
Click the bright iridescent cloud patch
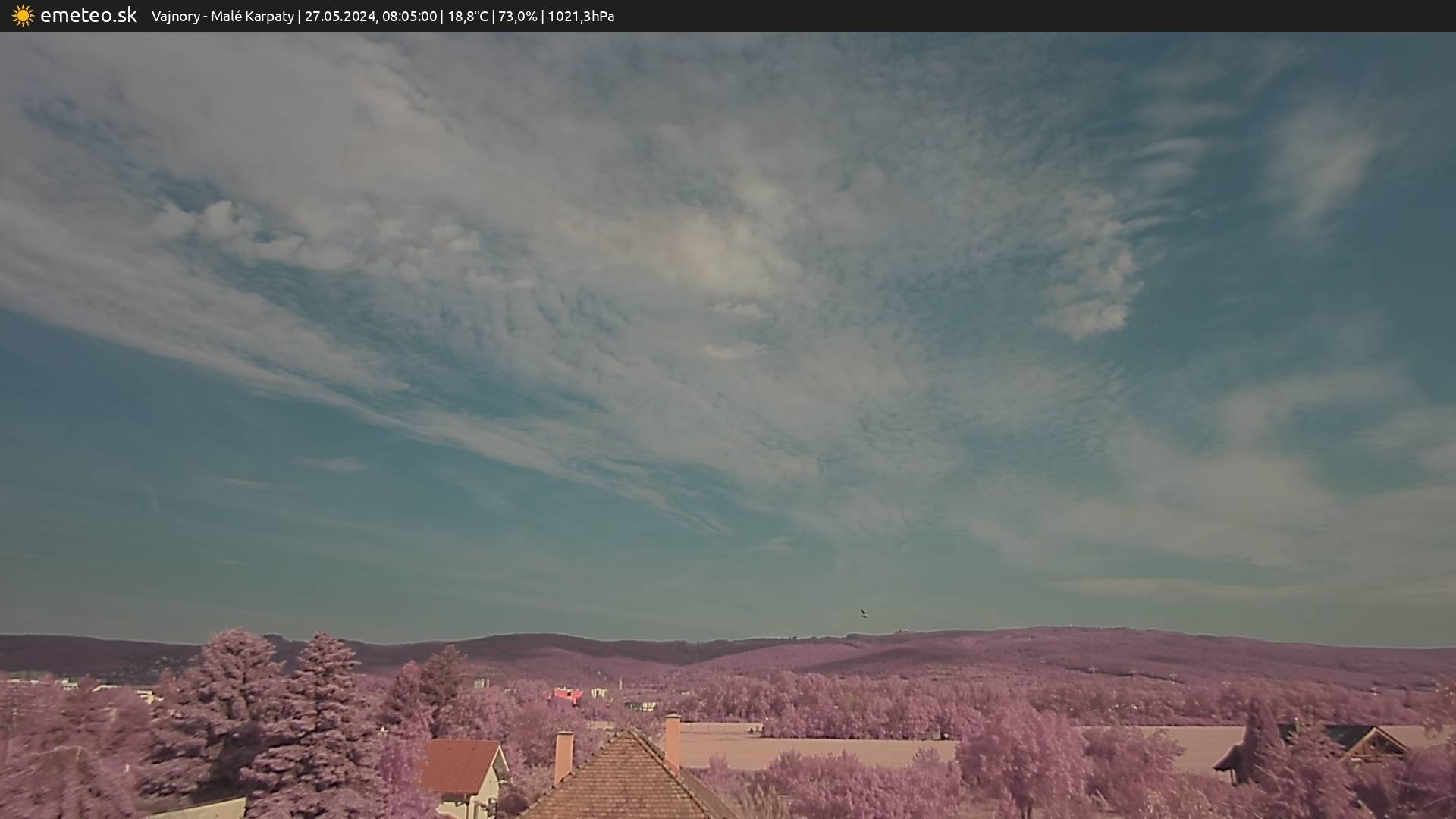coord(705,250)
